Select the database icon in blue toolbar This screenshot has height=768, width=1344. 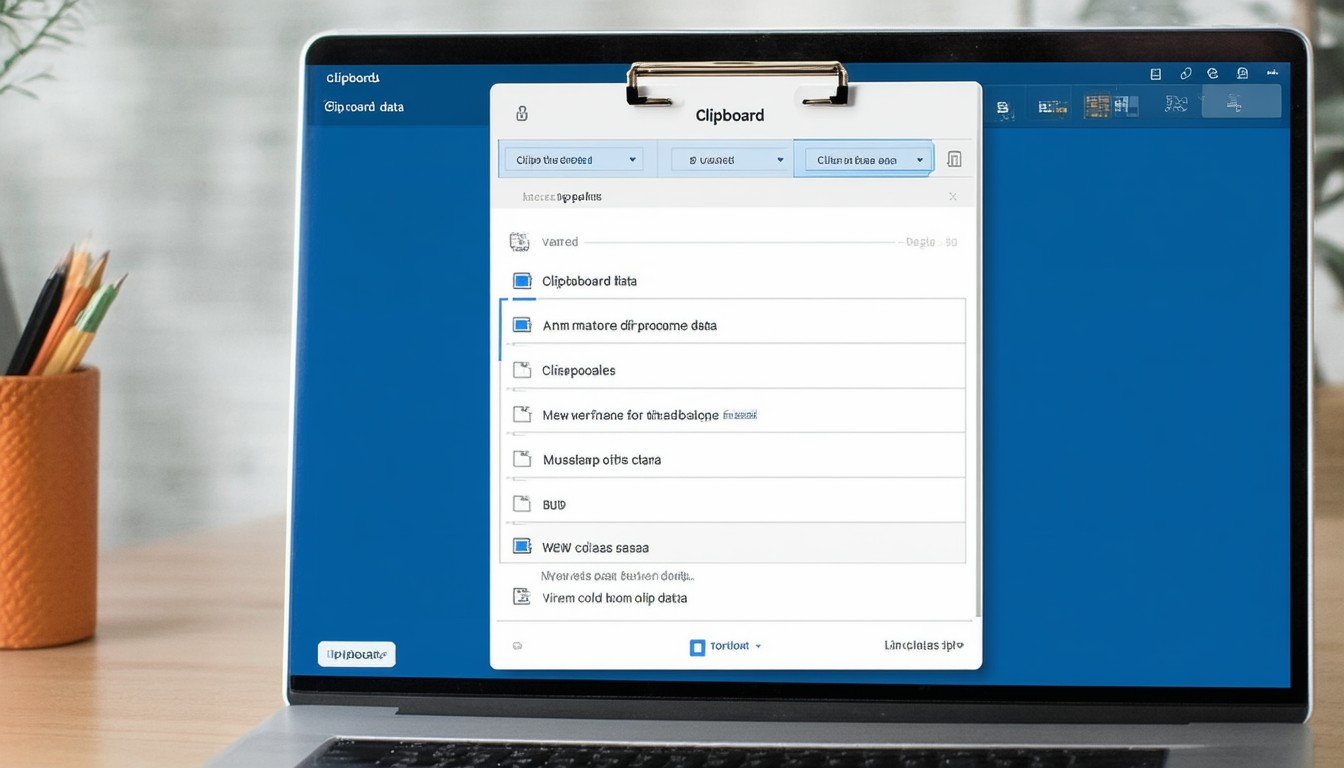(1003, 106)
